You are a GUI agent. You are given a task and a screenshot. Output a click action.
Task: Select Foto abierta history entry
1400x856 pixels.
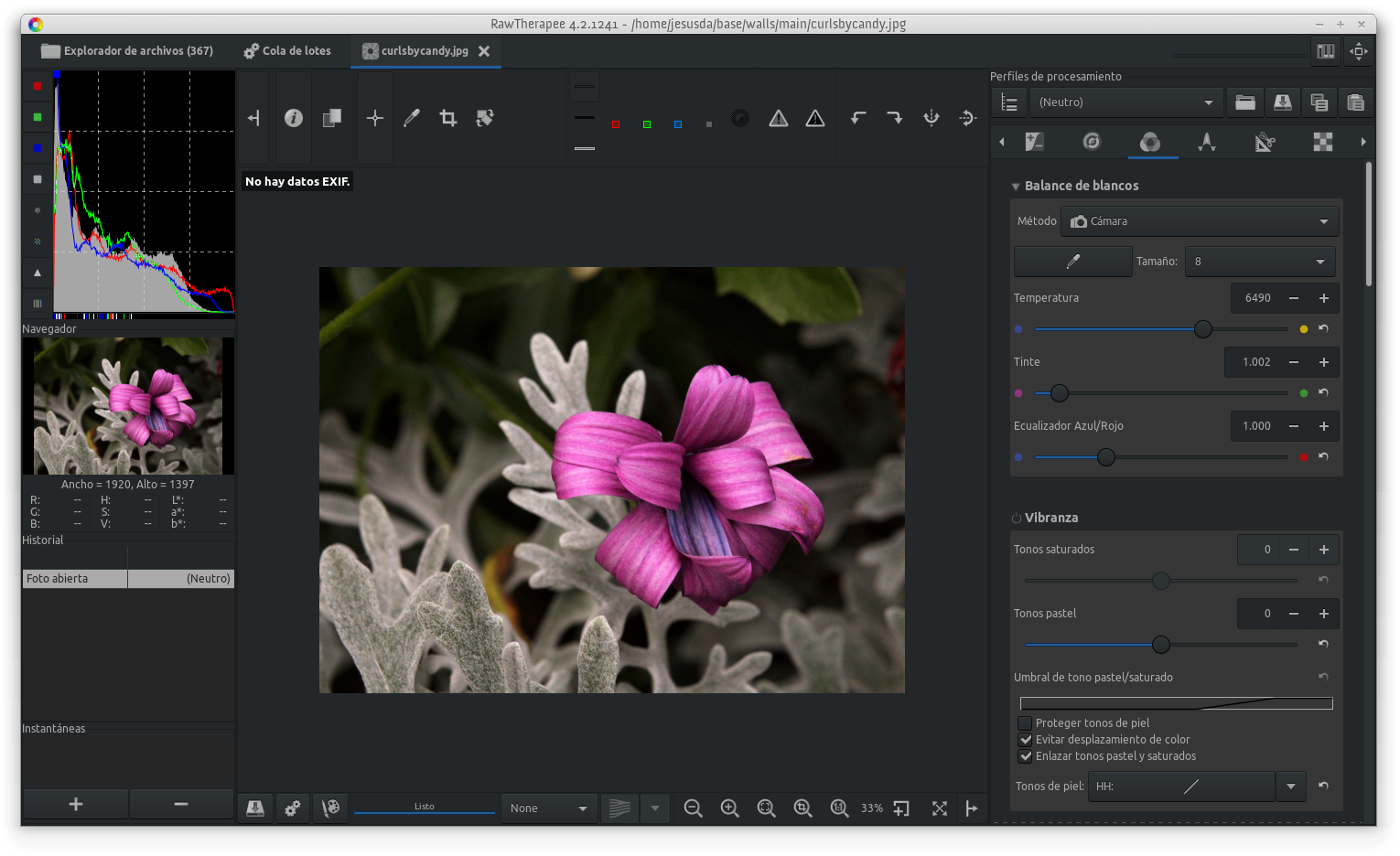click(x=75, y=579)
